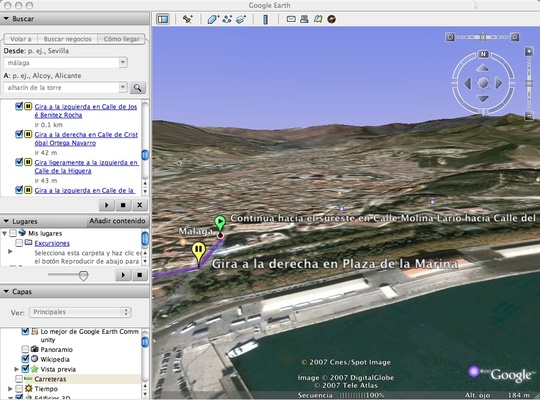This screenshot has width=540, height=400.
Task: Collapse the Buscar panel
Action: 6,19
